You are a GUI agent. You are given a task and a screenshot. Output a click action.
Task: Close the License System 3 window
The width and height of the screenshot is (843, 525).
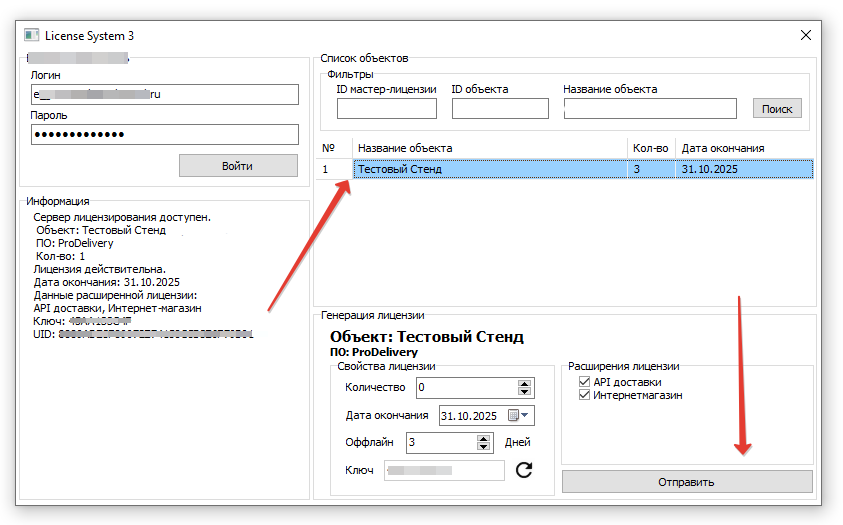click(806, 35)
